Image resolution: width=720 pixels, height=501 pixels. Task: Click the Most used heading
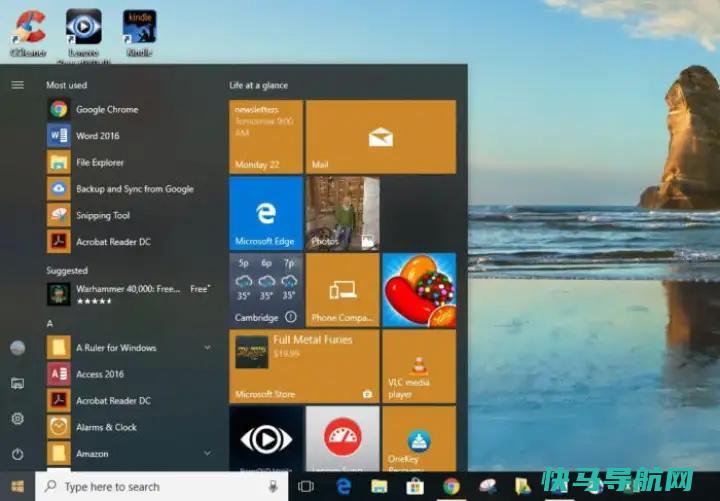tap(67, 85)
